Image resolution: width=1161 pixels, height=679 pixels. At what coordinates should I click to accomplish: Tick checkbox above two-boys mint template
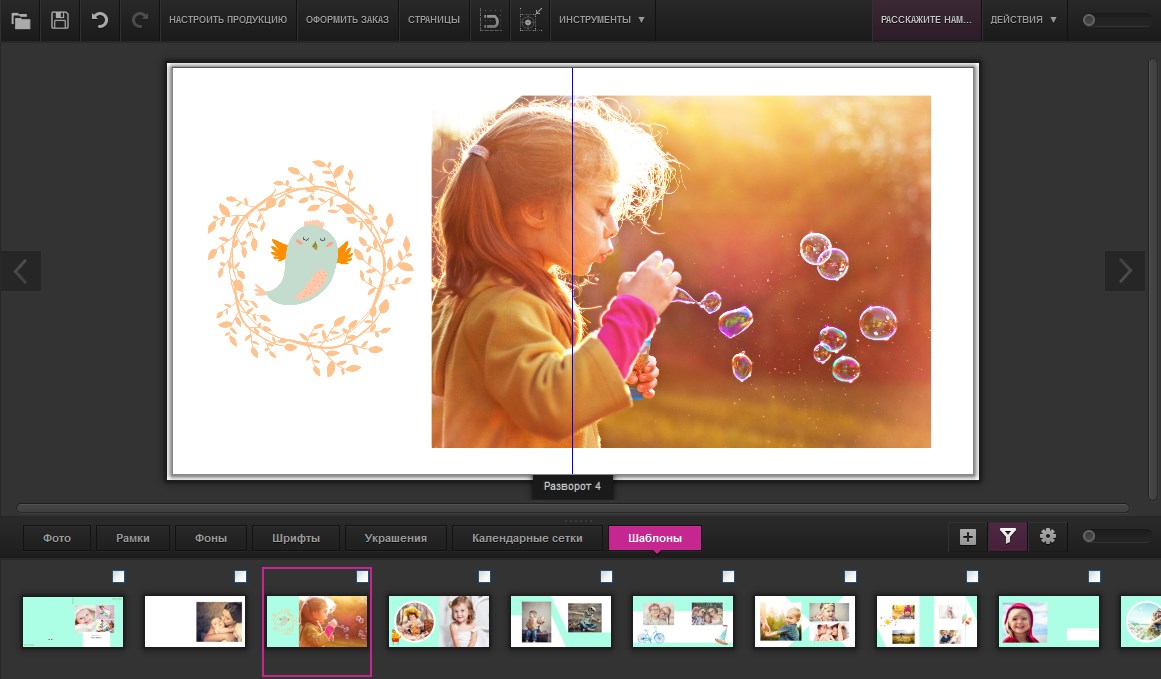(606, 576)
